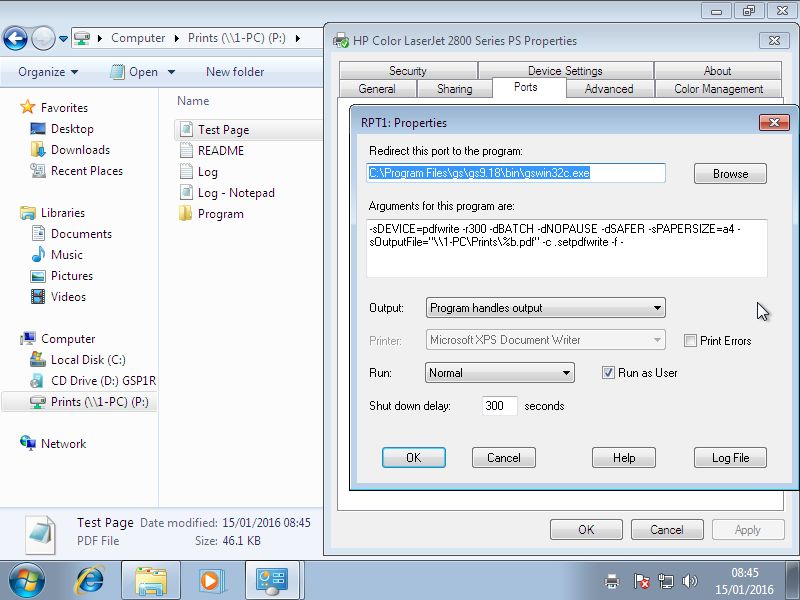
Task: Click the printer tray icon
Action: 612,581
